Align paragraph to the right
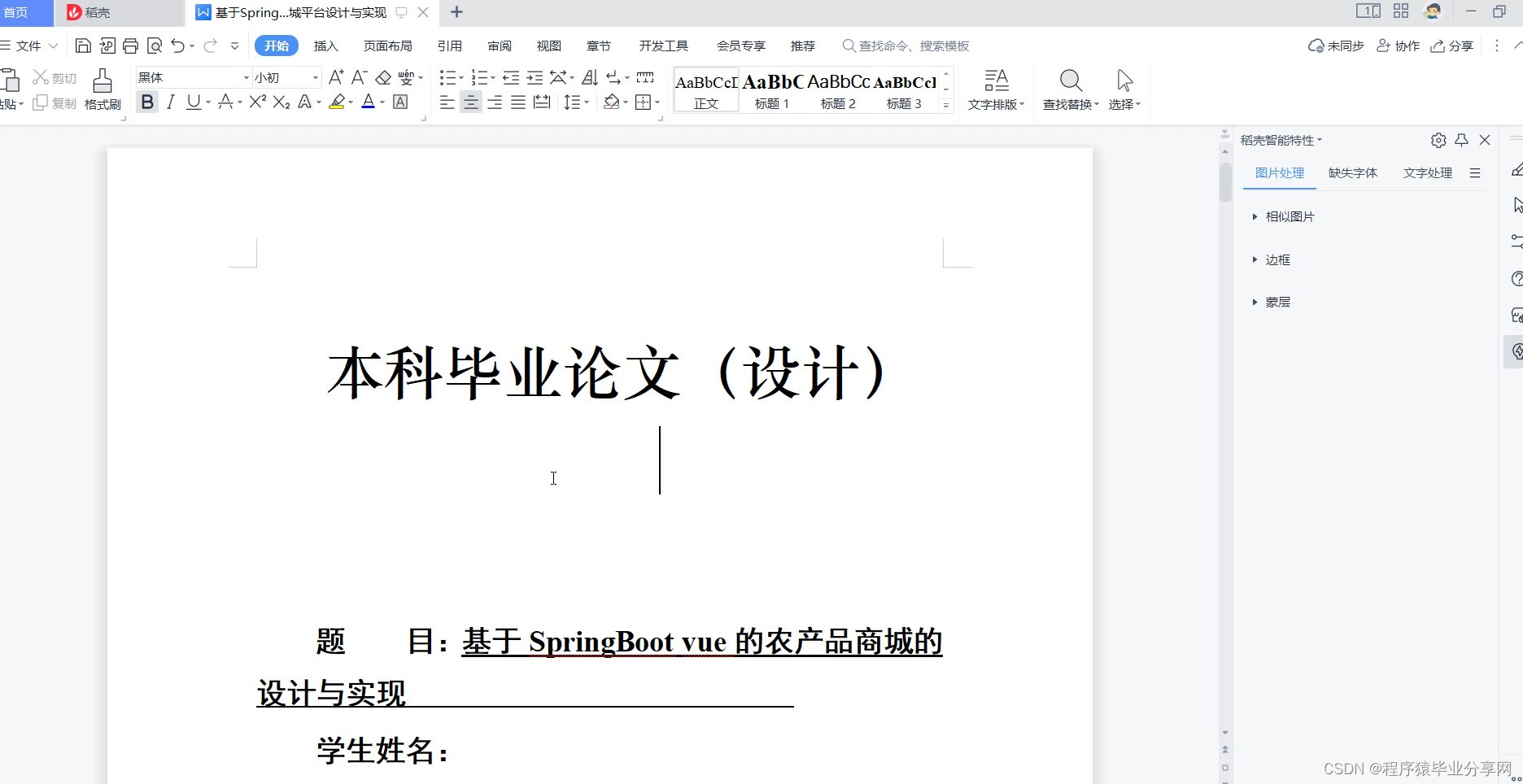Screen dimensions: 1523x784 coord(494,102)
